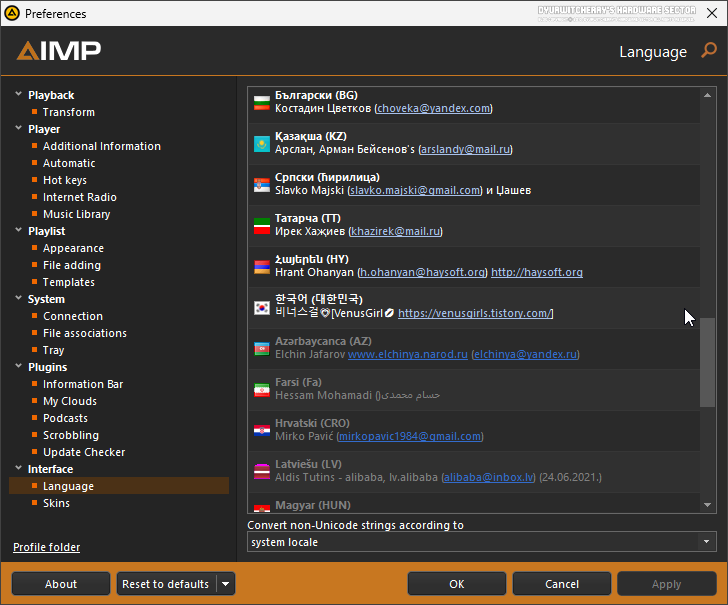Image resolution: width=728 pixels, height=605 pixels.
Task: Click the scroll down arrow of language list
Action: (x=707, y=505)
